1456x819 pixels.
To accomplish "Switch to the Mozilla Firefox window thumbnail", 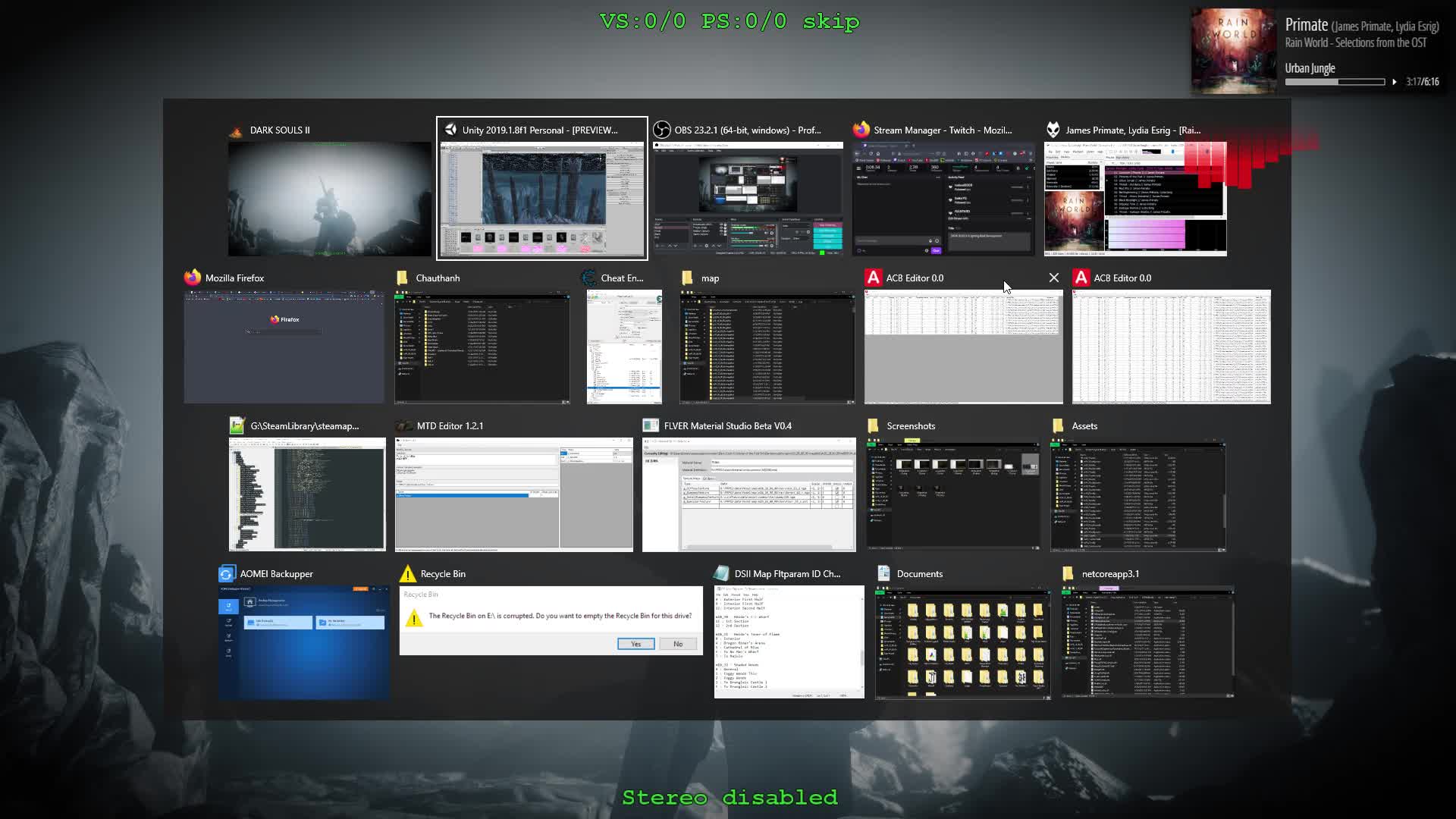I will point(284,347).
